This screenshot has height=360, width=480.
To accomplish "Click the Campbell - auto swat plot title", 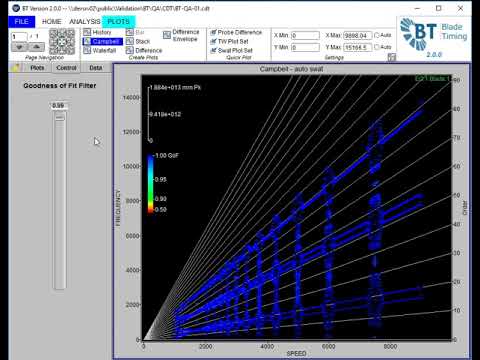I will [x=291, y=69].
